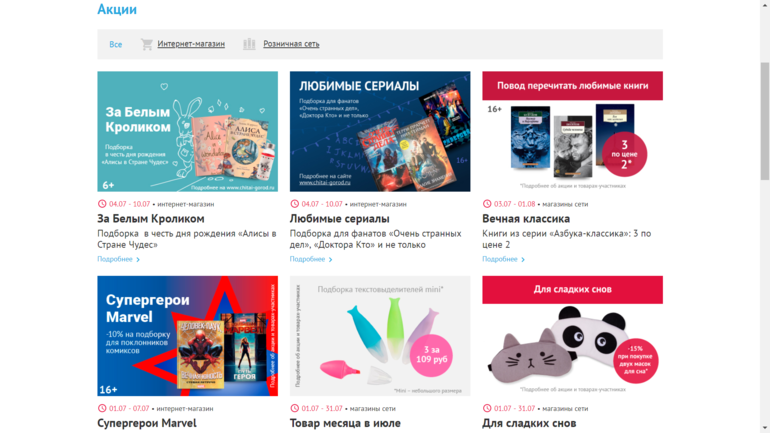Select the Все filter tab
Screen dimensions: 770x433
pos(115,44)
